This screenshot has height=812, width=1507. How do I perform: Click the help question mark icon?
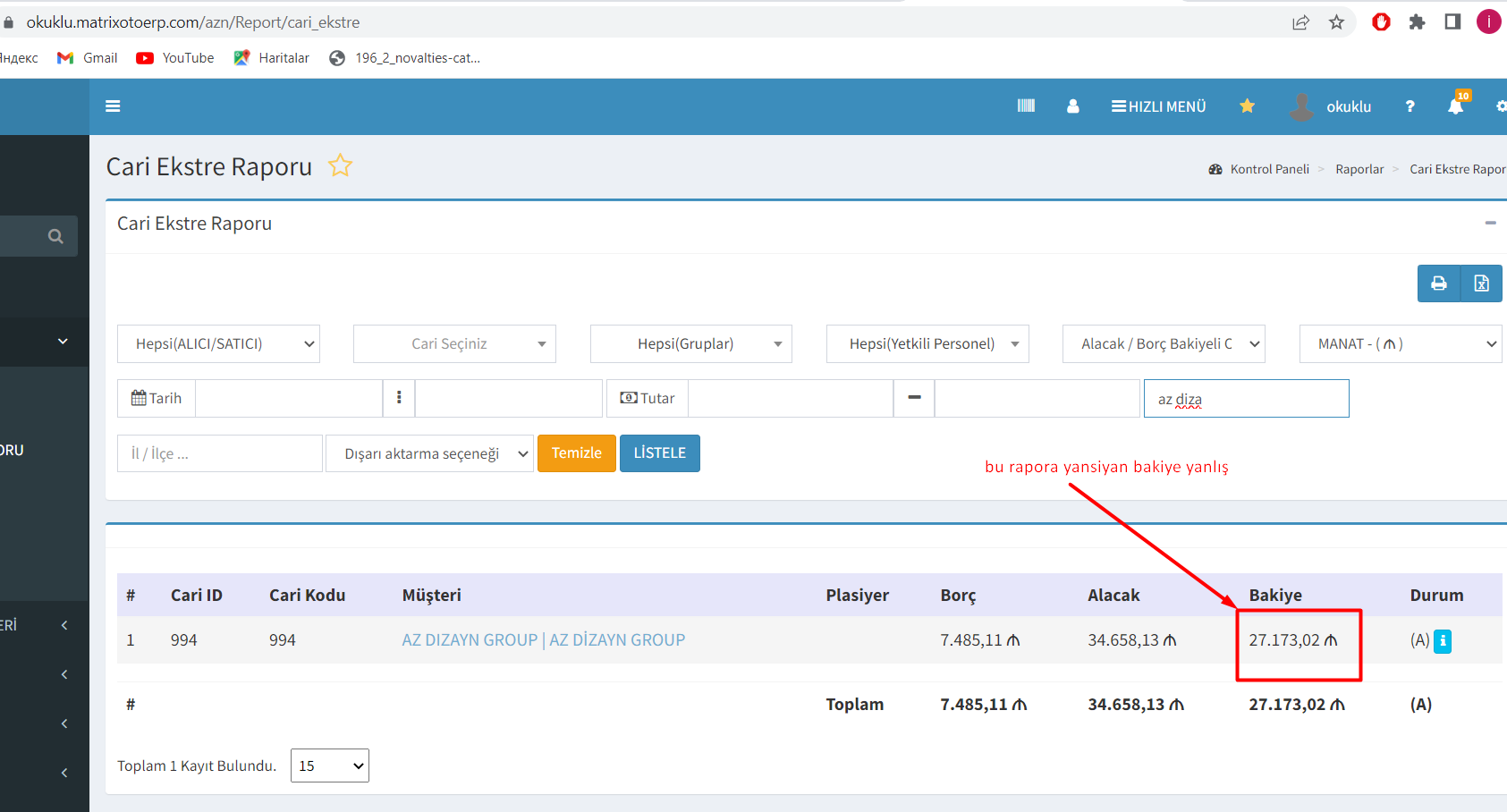point(1410,106)
